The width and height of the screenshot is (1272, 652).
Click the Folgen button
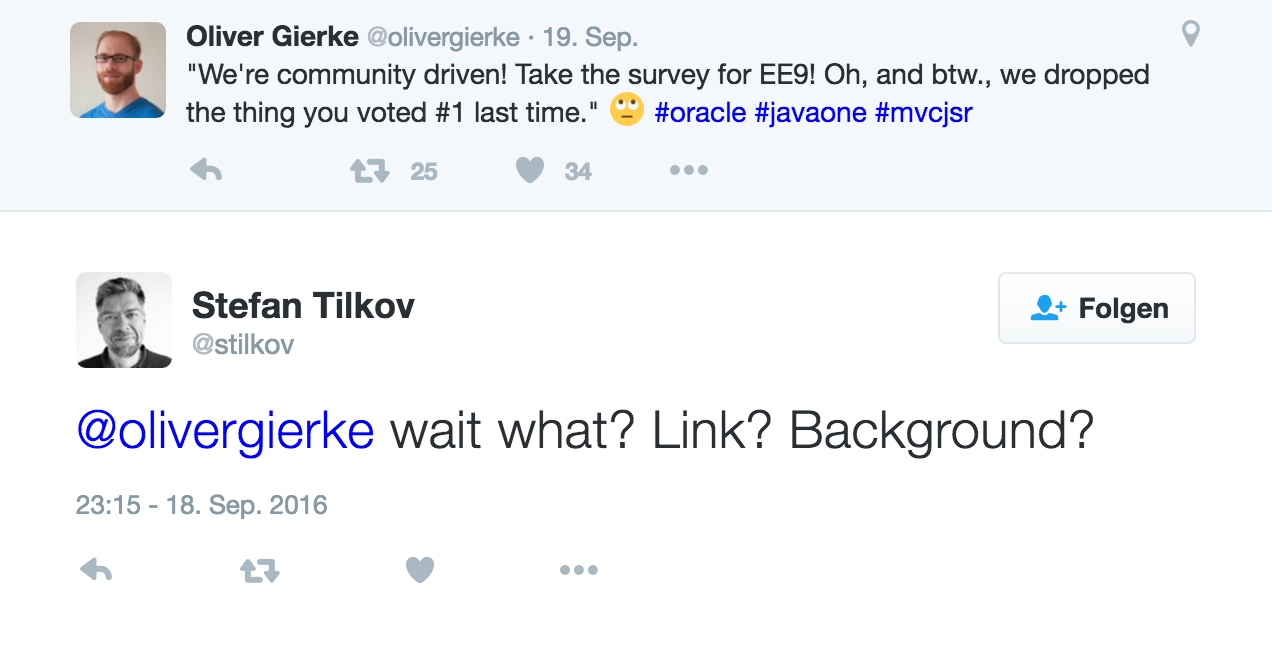(1097, 308)
